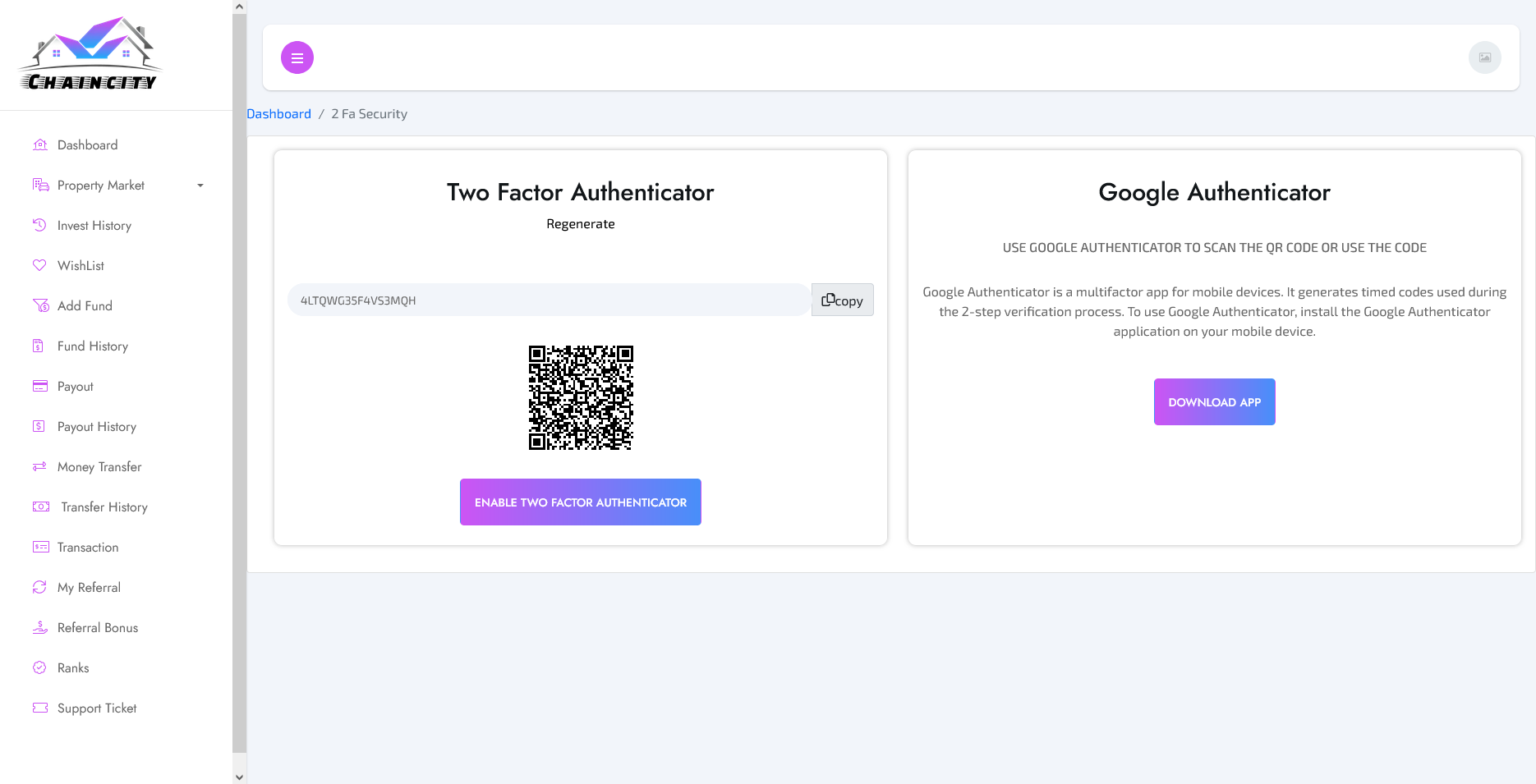This screenshot has width=1536, height=784.
Task: Click the Invest History clock icon
Action: point(39,225)
